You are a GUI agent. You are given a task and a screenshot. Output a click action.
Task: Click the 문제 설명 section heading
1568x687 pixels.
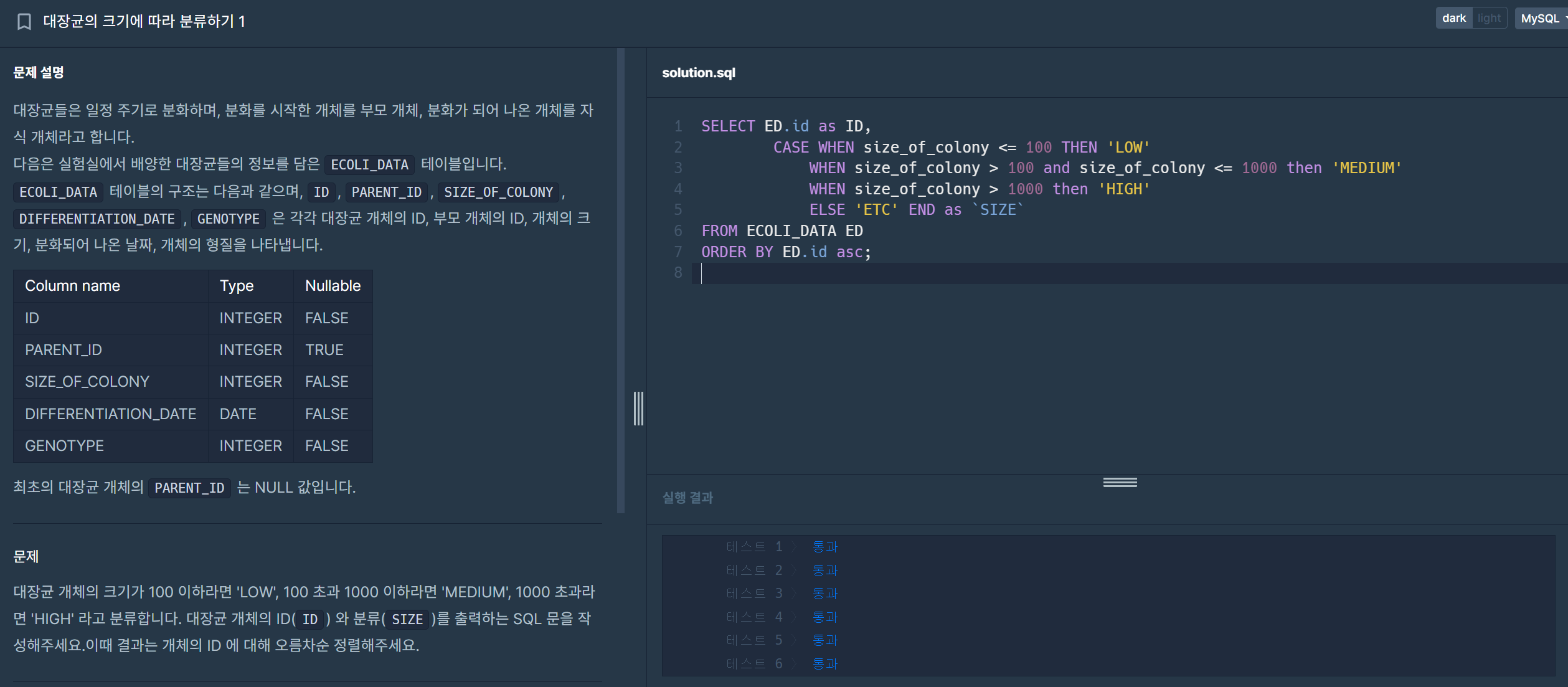[x=39, y=73]
